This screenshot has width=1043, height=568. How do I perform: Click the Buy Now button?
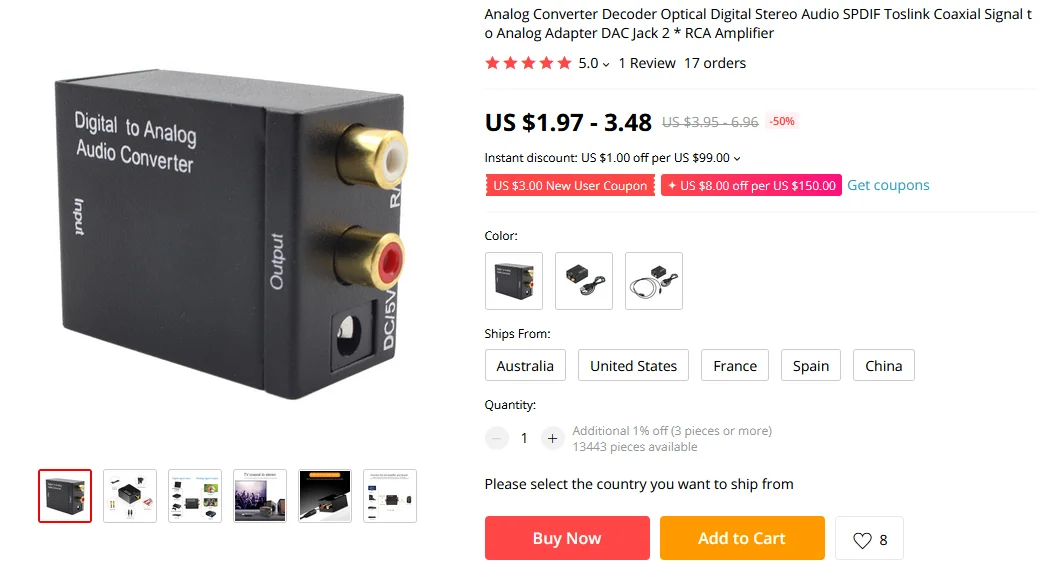(567, 538)
